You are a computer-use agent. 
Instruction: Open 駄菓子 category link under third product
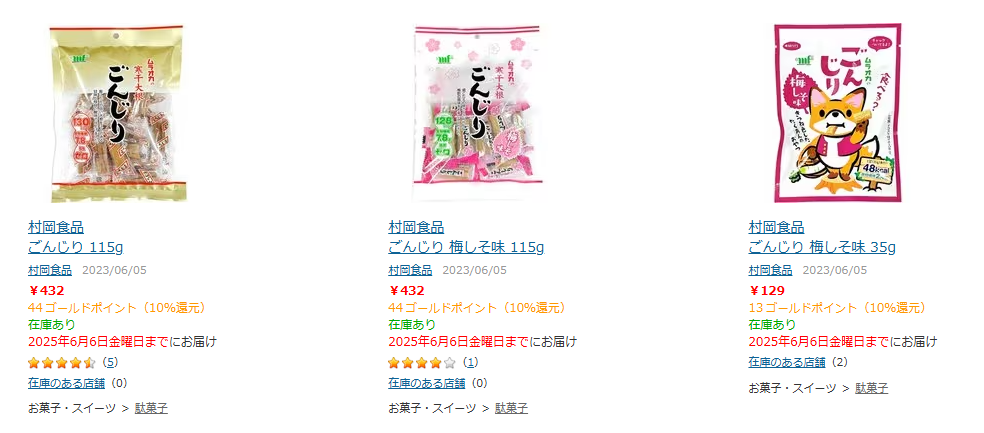872,388
